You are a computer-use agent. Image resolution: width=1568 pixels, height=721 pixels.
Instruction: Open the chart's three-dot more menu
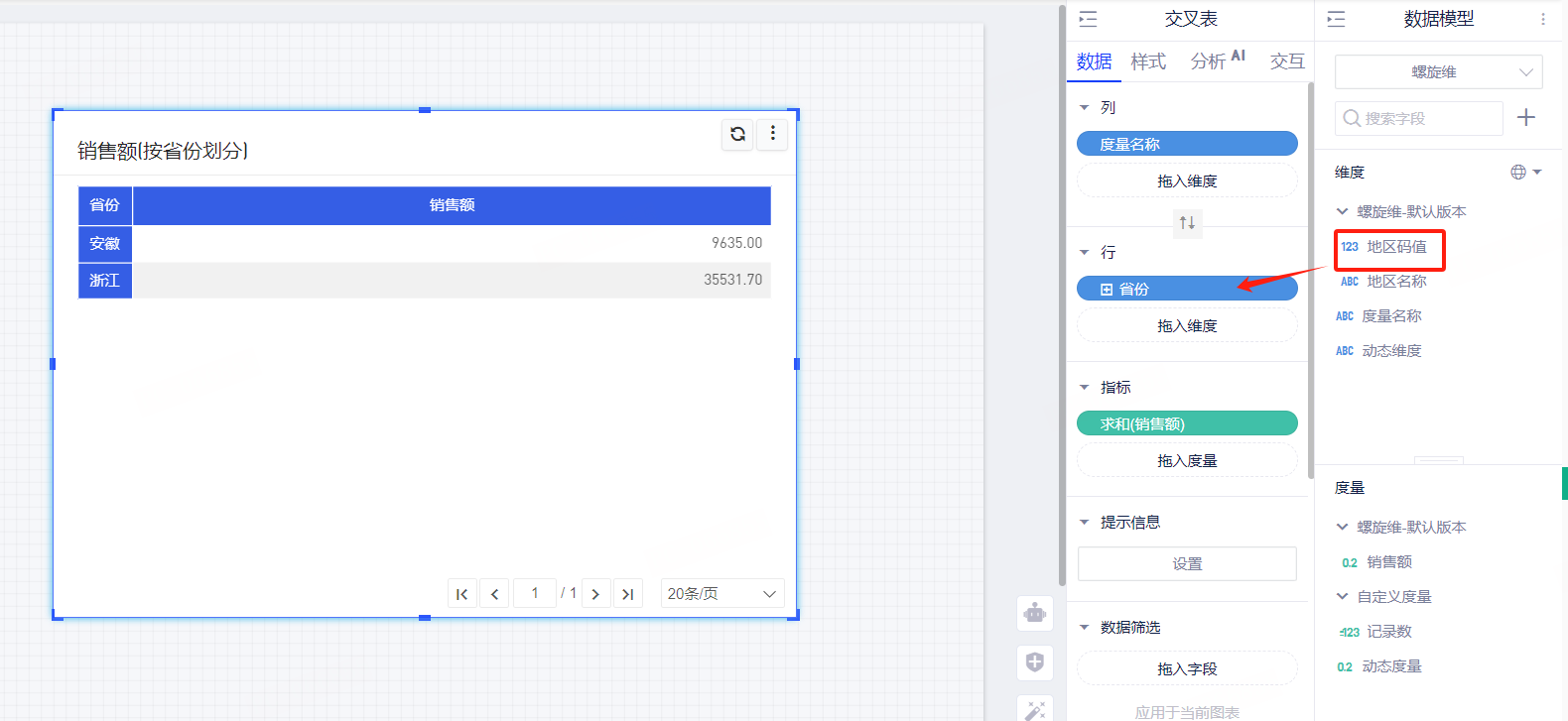773,134
